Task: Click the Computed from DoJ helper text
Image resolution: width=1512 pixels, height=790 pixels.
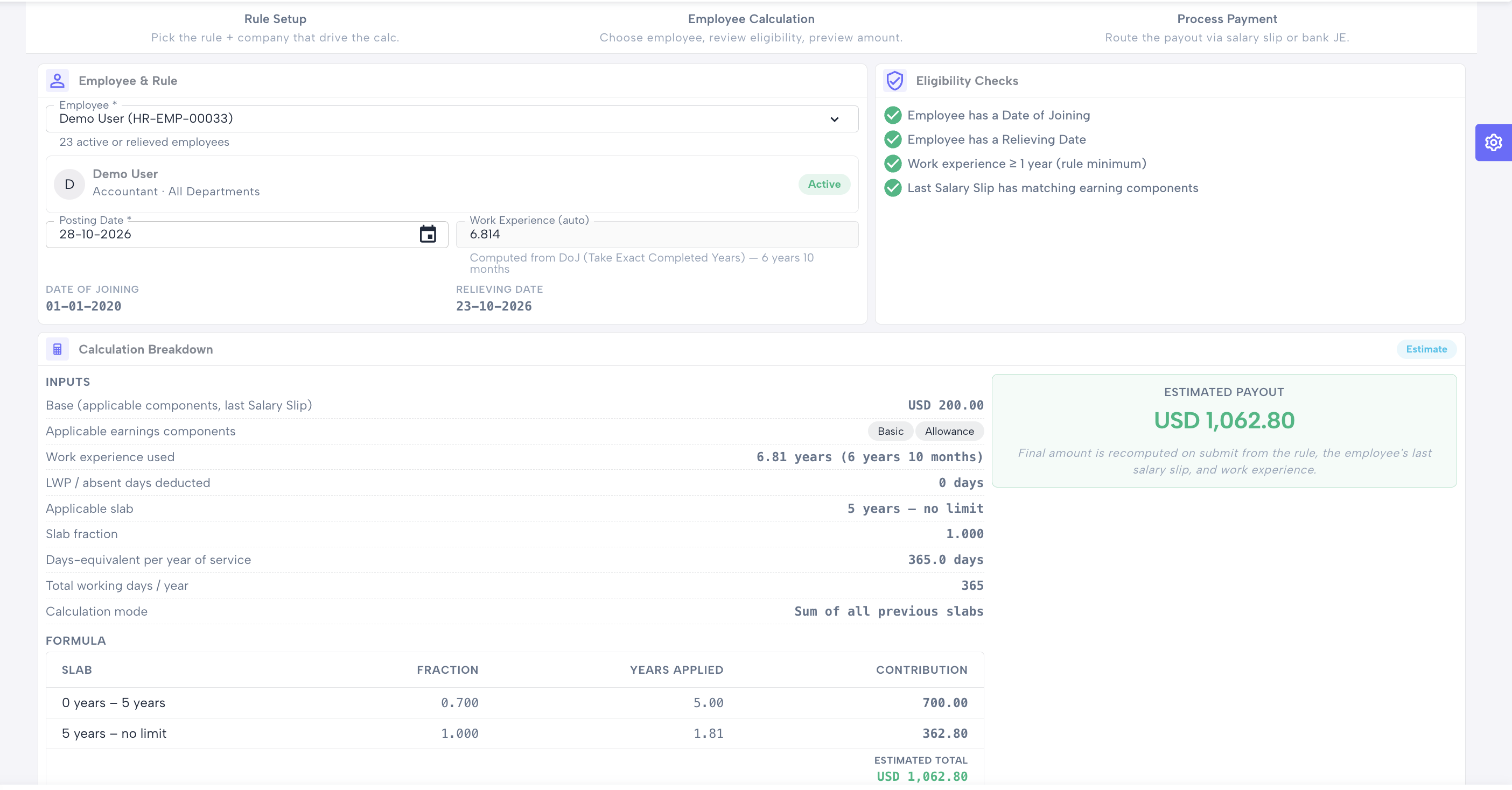Action: click(641, 263)
